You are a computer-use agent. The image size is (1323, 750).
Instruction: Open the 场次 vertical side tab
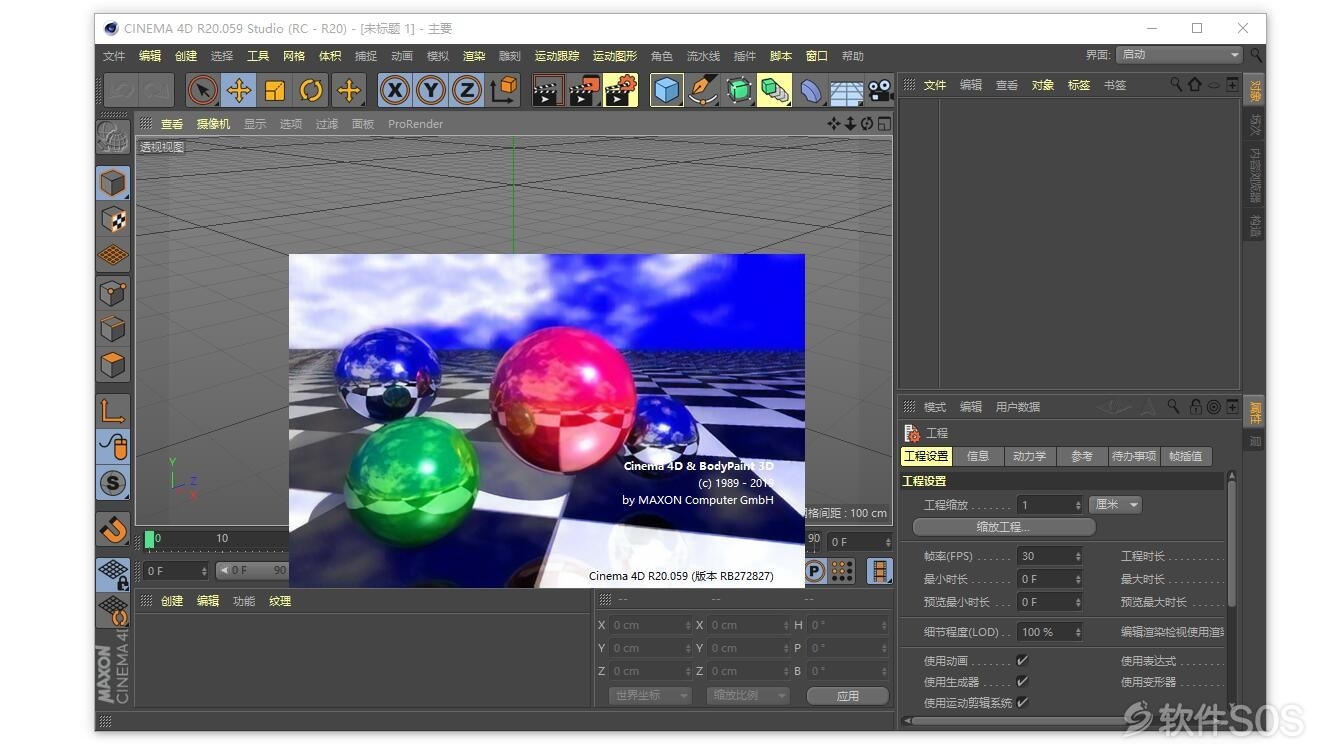click(x=1254, y=125)
